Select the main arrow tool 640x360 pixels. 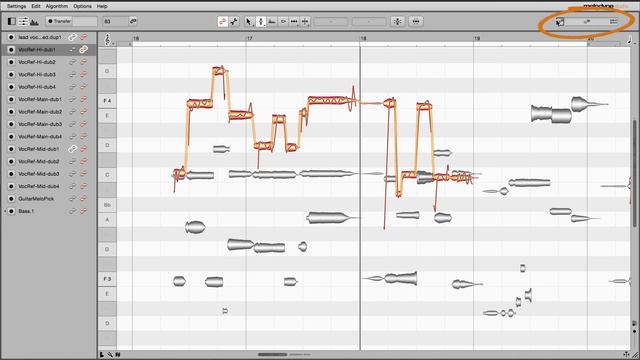click(x=249, y=21)
